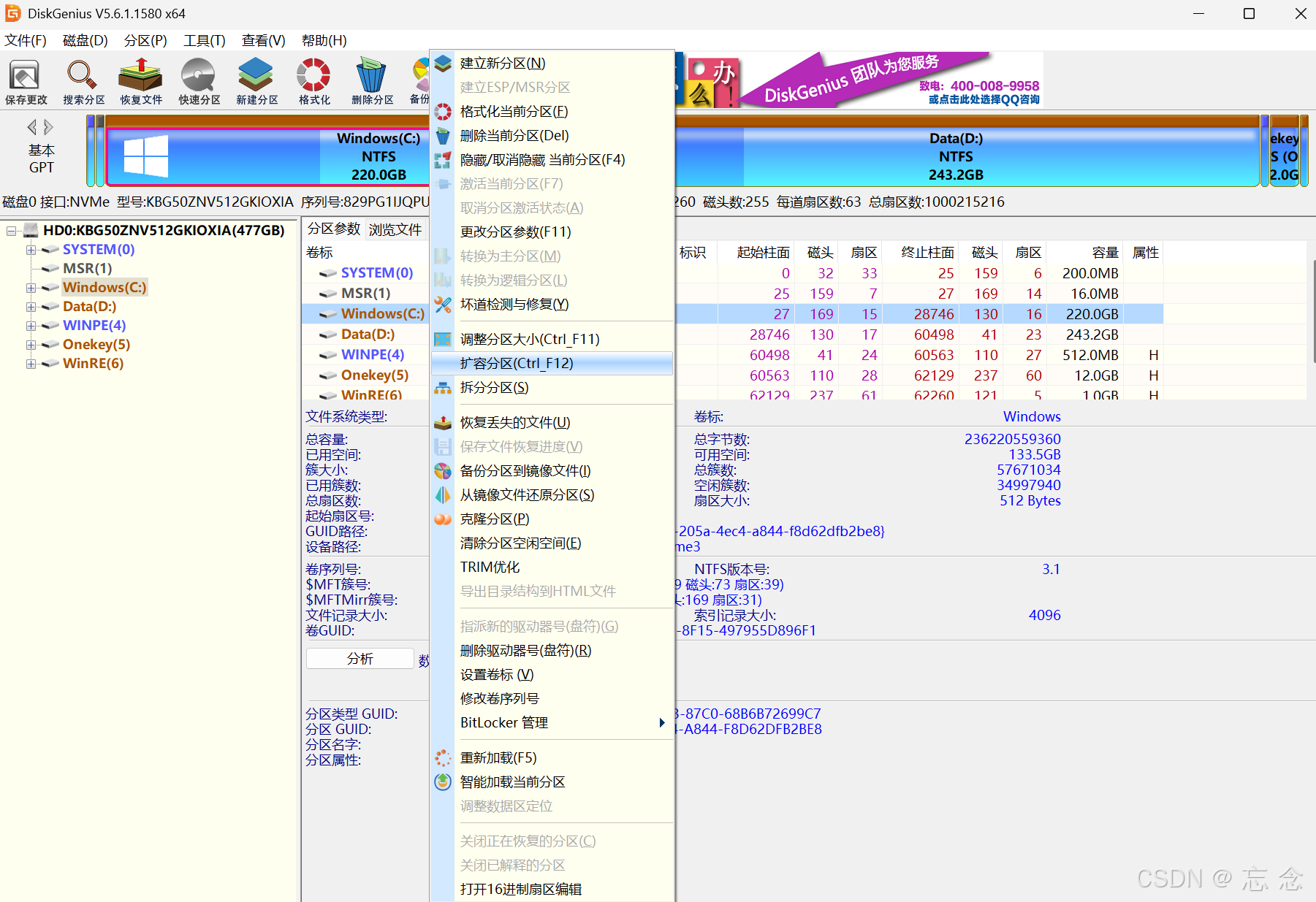Open the BitLocker 管理 submenu arrow
1316x902 pixels.
pos(662,723)
